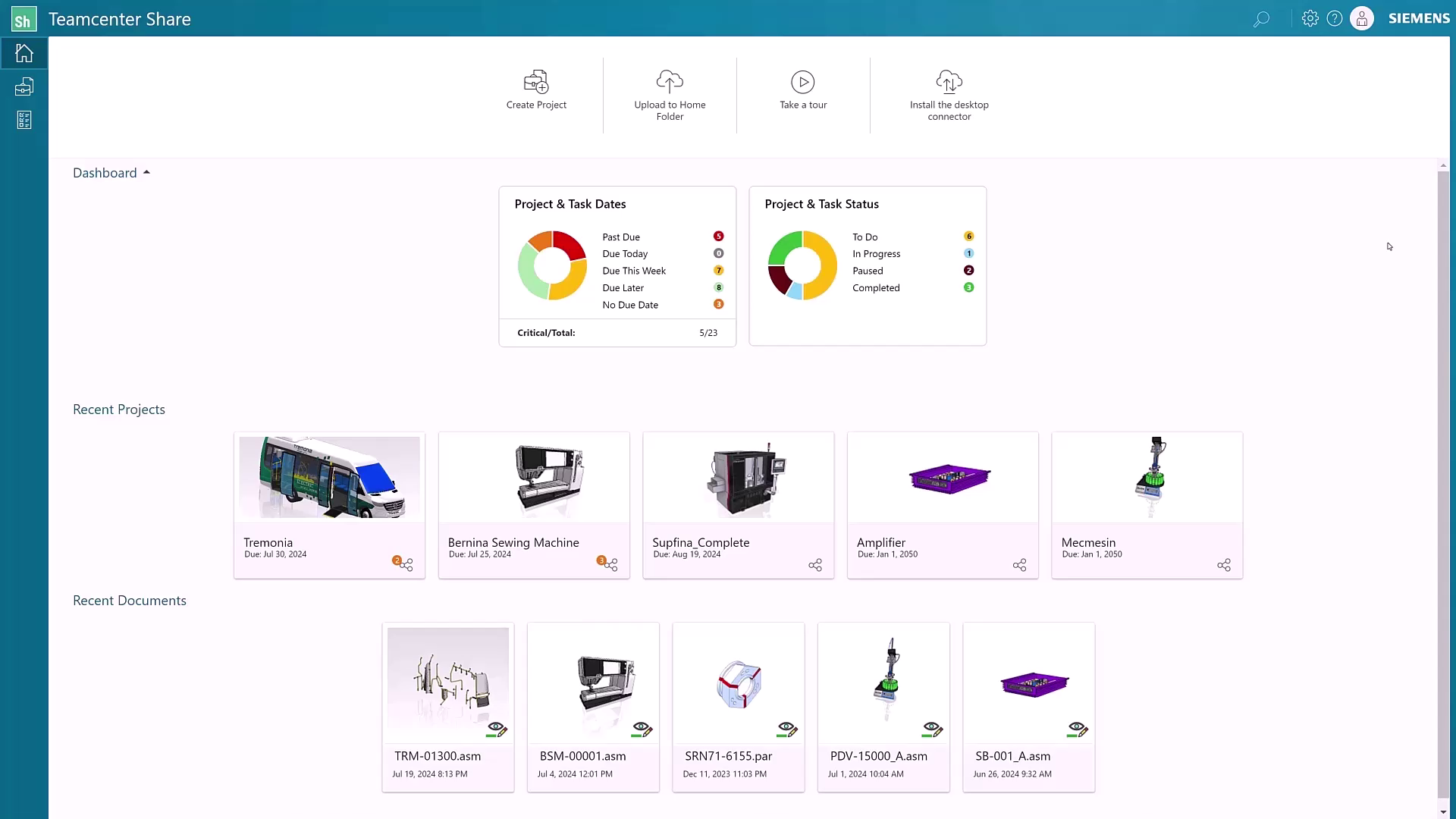
Task: Click share icon on Amplifier project
Action: [1020, 565]
